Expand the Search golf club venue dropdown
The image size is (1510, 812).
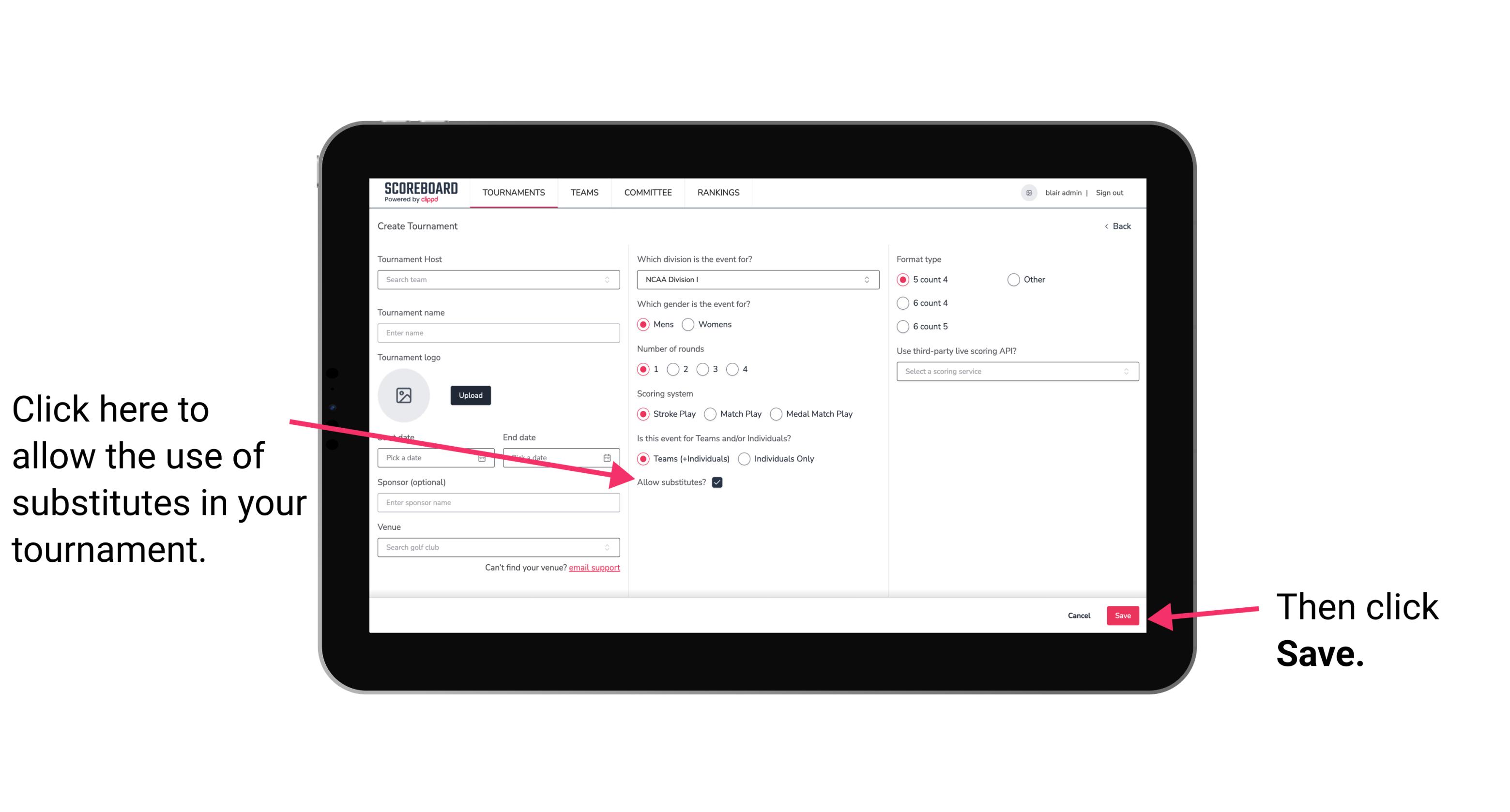pyautogui.click(x=612, y=548)
